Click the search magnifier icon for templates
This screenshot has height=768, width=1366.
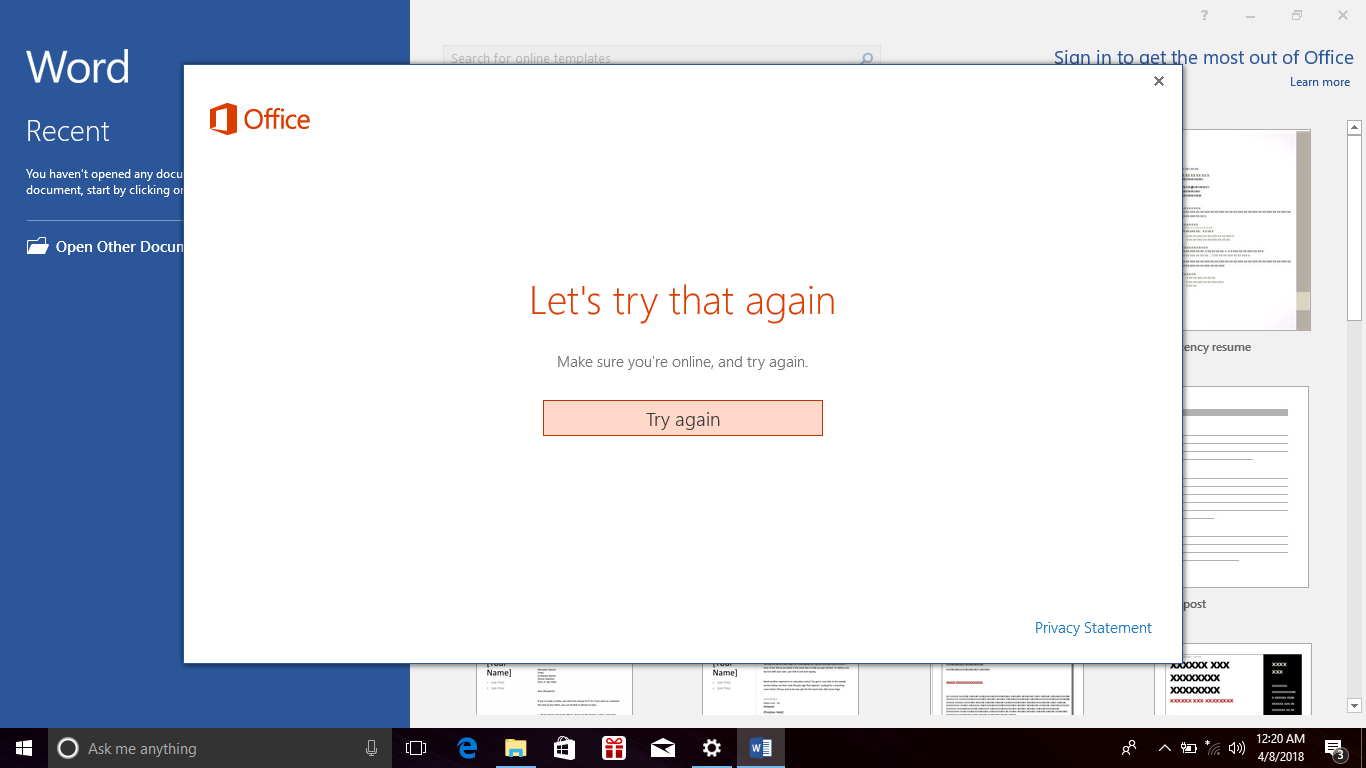click(868, 58)
